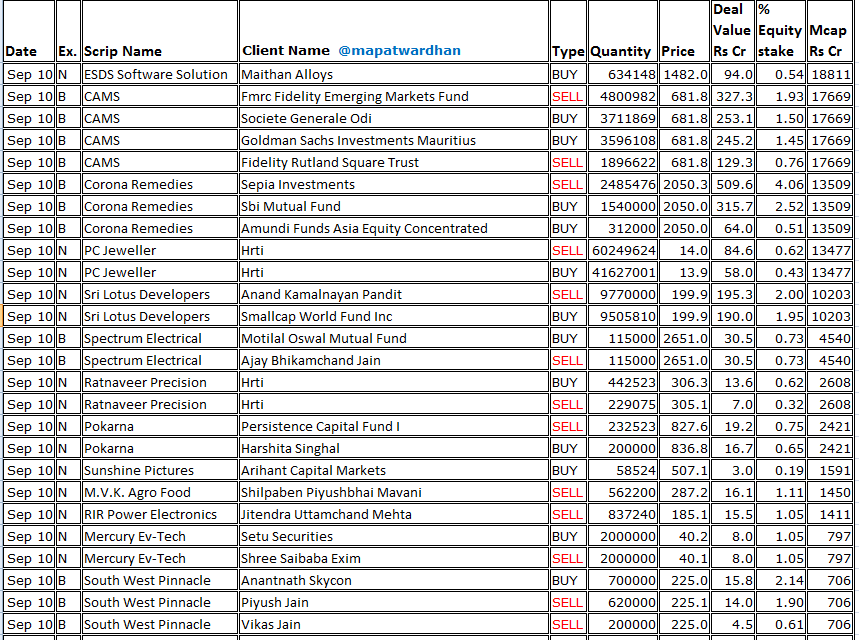Select the Sunshine Pictures scrip cell
This screenshot has width=859, height=640.
click(x=159, y=470)
